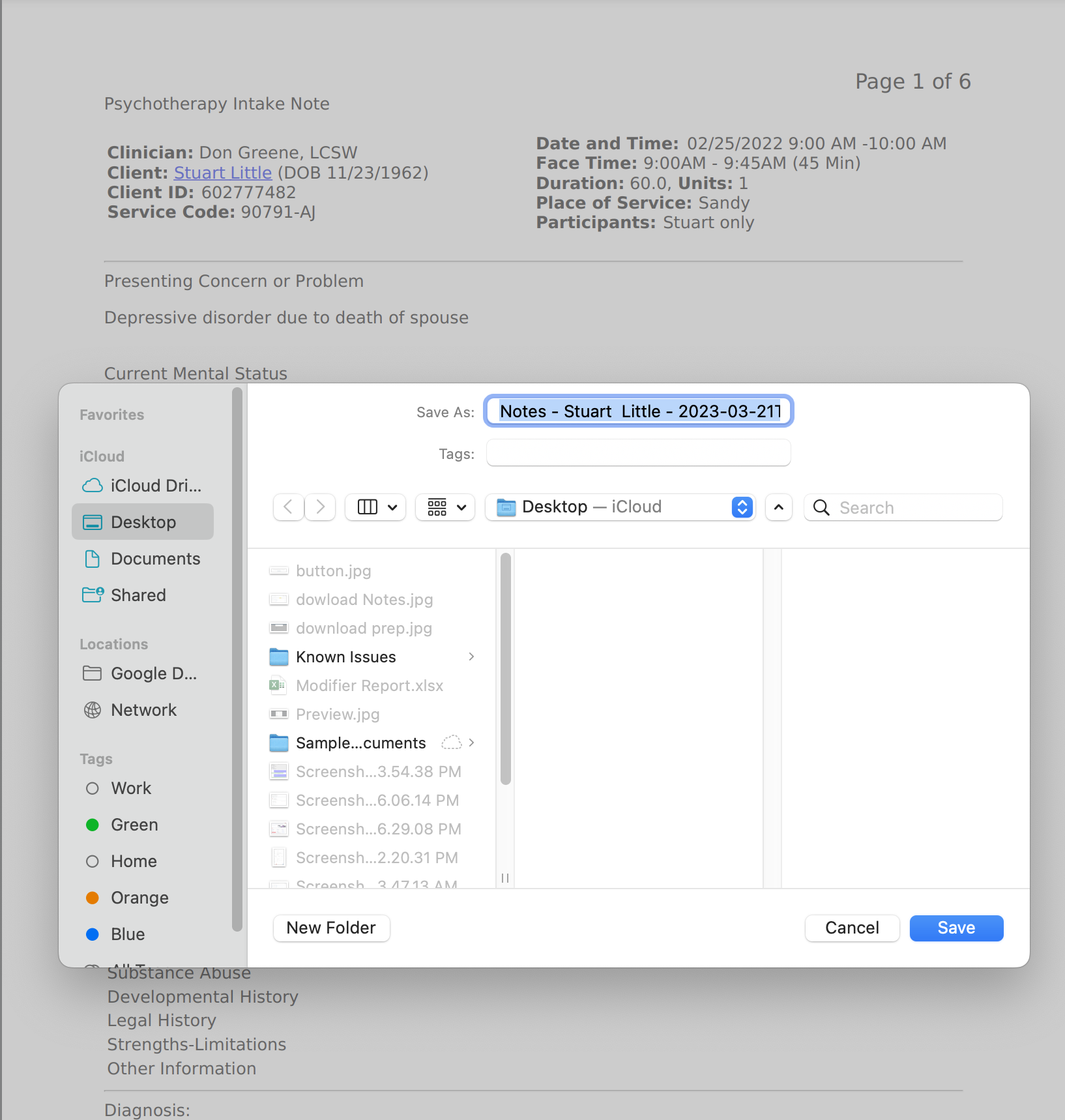Image resolution: width=1065 pixels, height=1120 pixels.
Task: Select the Known Issues folder icon
Action: [x=279, y=656]
